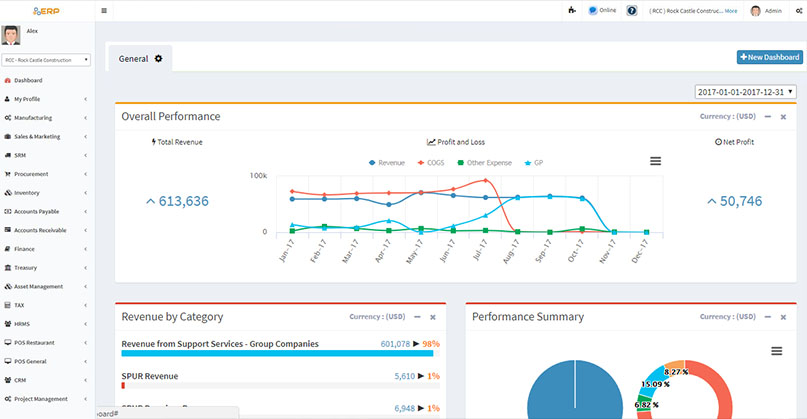
Task: Expand Accounts Receivable sidebar menu
Action: pos(47,230)
